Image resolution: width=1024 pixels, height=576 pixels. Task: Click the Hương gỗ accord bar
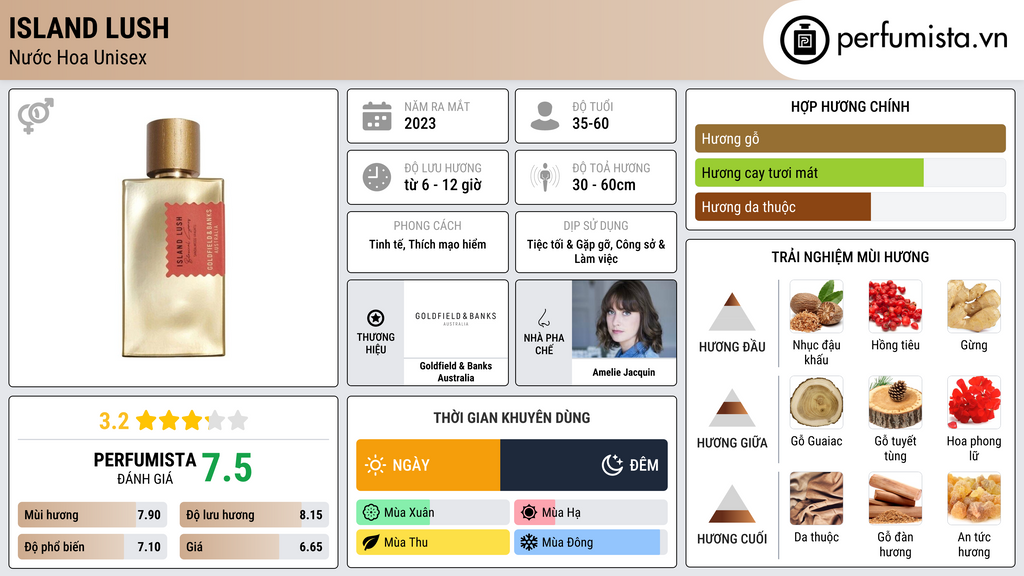click(850, 138)
